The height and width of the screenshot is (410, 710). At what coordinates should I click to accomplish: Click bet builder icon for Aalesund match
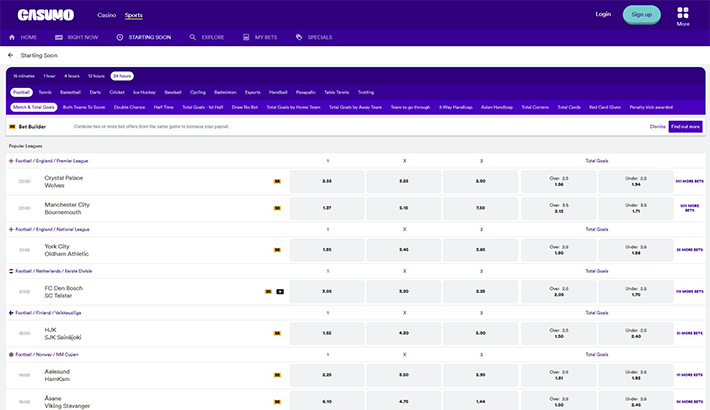277,375
